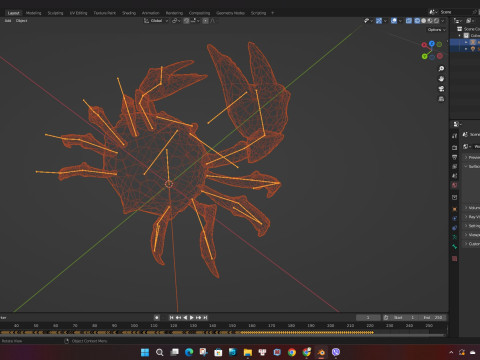480x360 pixels.
Task: Click the pan hand viewport gizmo
Action: point(441,79)
